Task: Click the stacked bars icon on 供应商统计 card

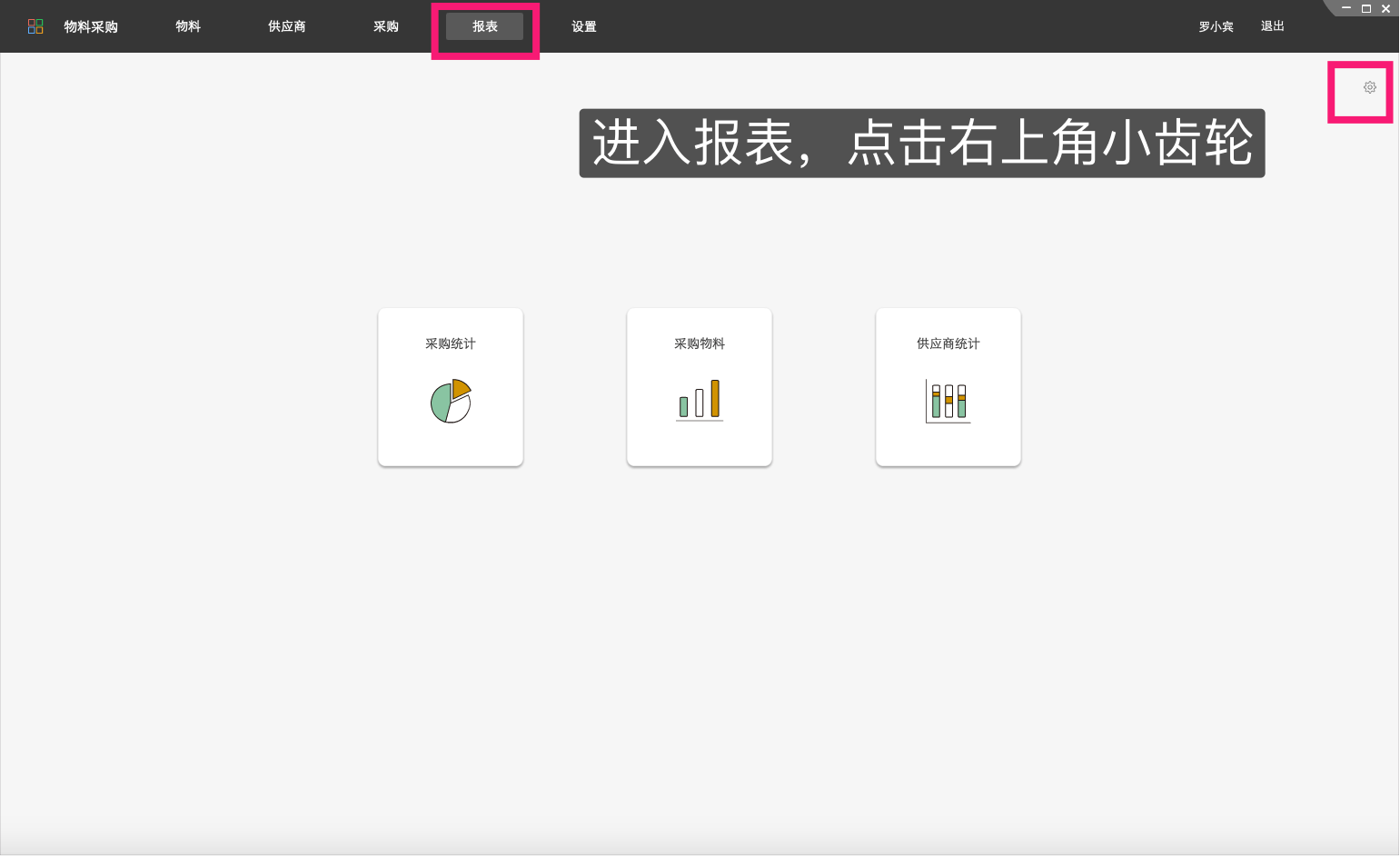Action: pos(948,400)
